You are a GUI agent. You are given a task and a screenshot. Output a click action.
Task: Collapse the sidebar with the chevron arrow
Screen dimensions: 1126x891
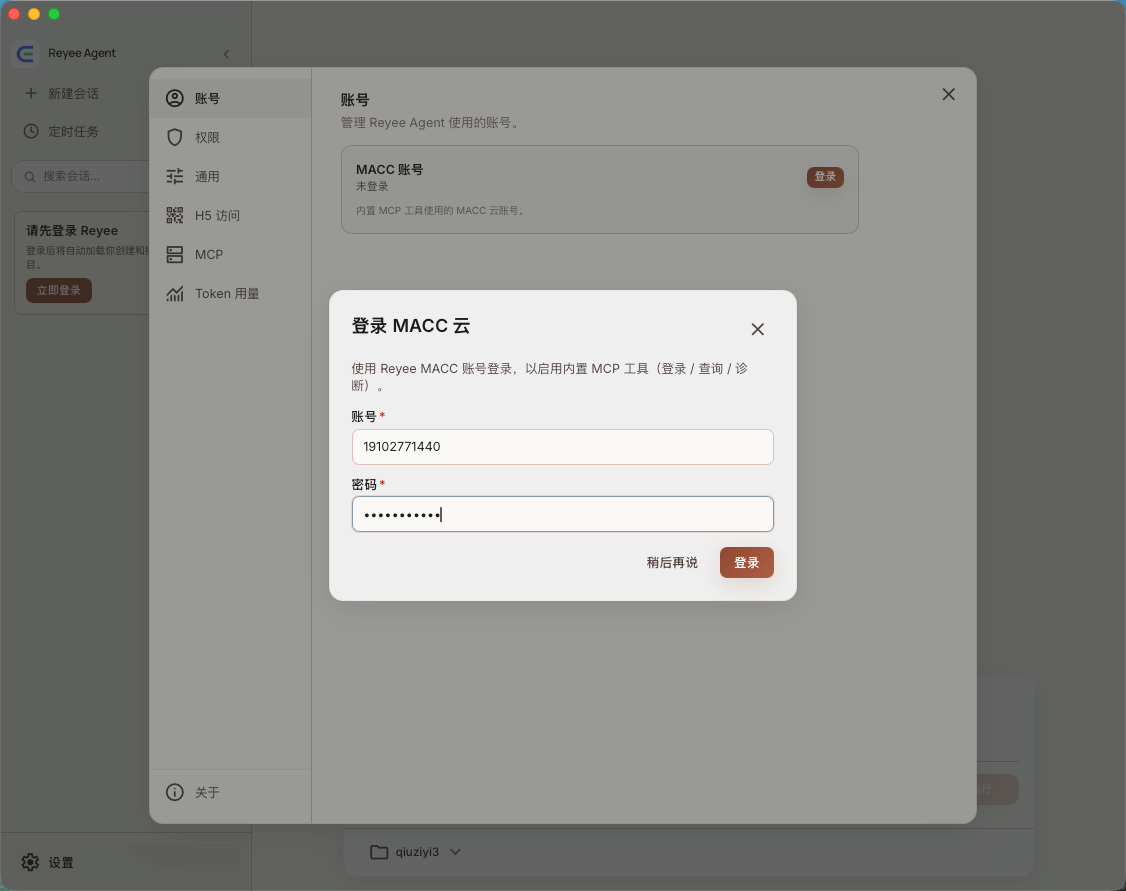(x=226, y=54)
